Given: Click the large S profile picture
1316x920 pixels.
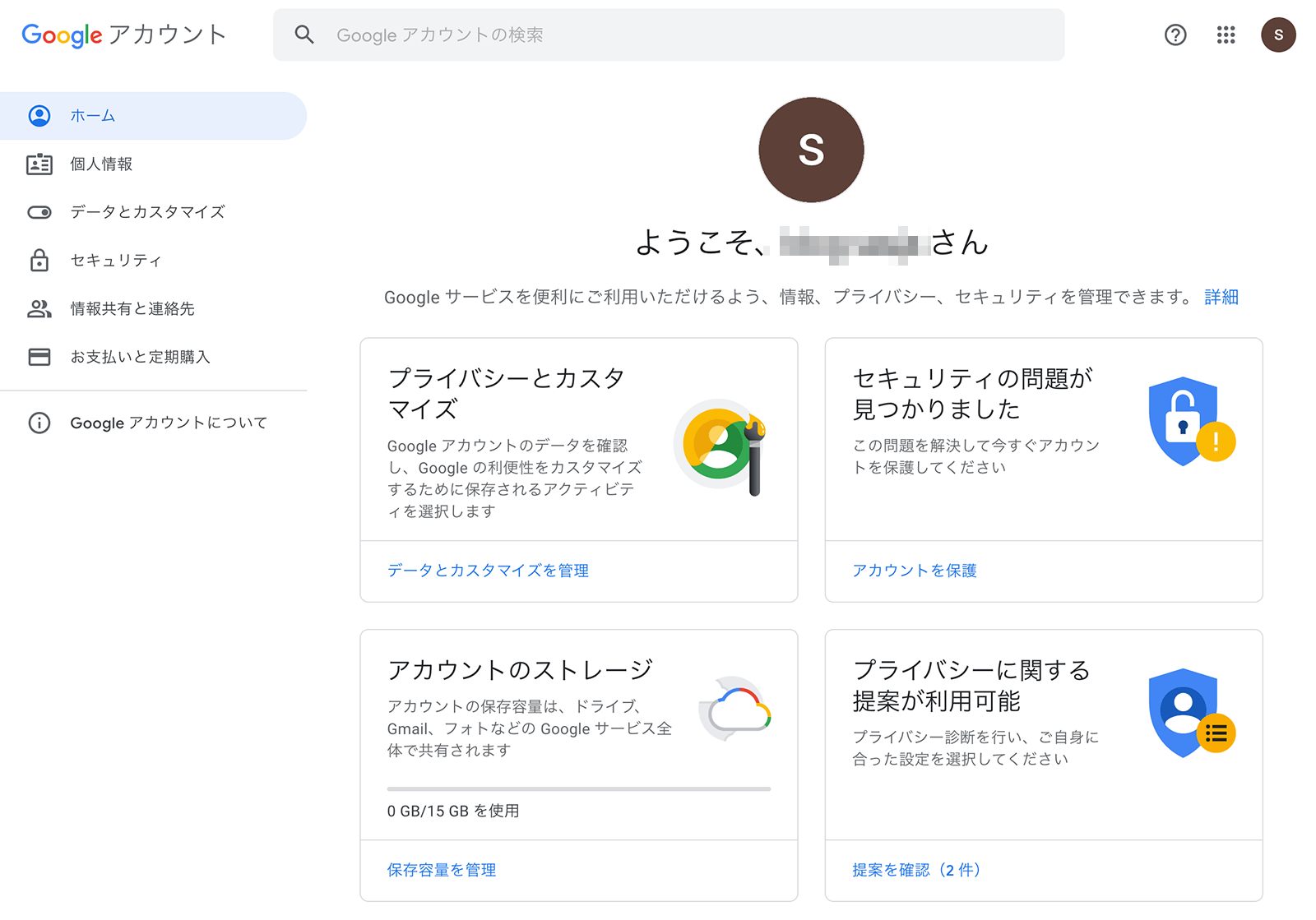Looking at the screenshot, I should [x=811, y=150].
